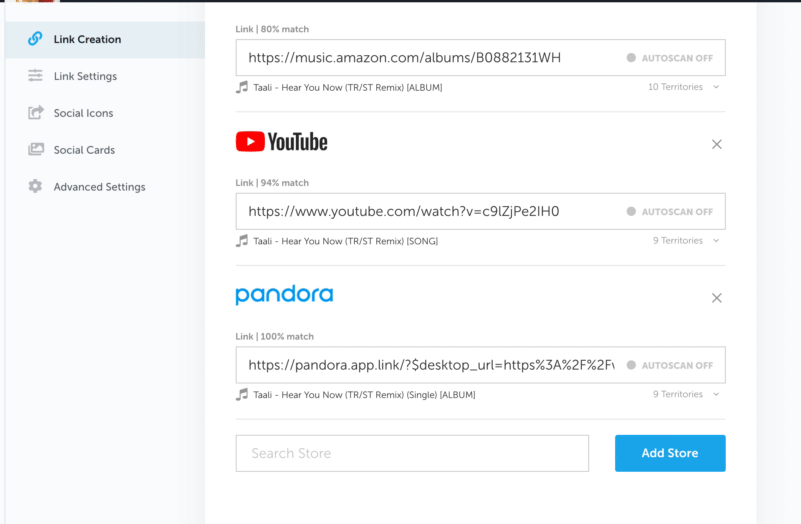Click 'Taali - Hear You Now (TR/ST Remix) [SONG]' text
The height and width of the screenshot is (524, 801).
(x=346, y=241)
